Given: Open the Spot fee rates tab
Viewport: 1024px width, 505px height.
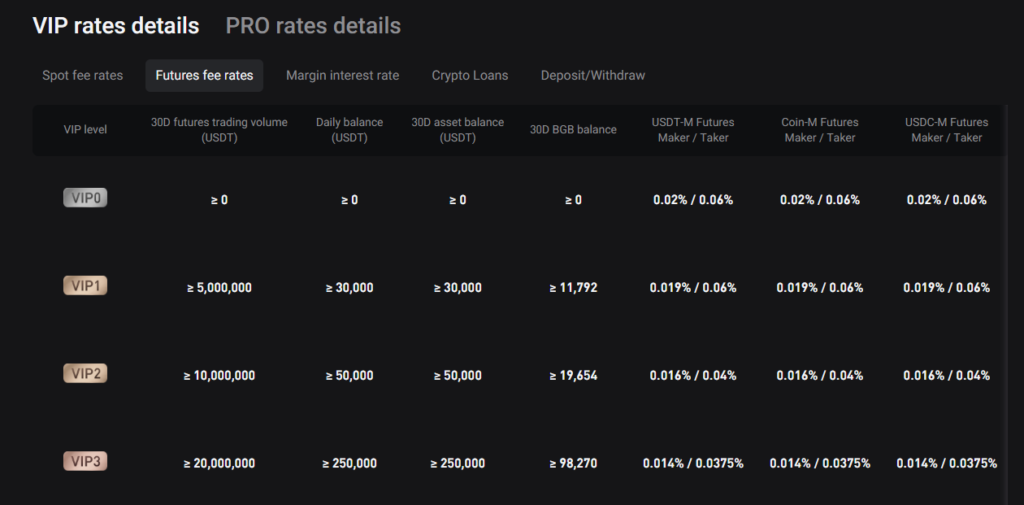Looking at the screenshot, I should pos(82,76).
